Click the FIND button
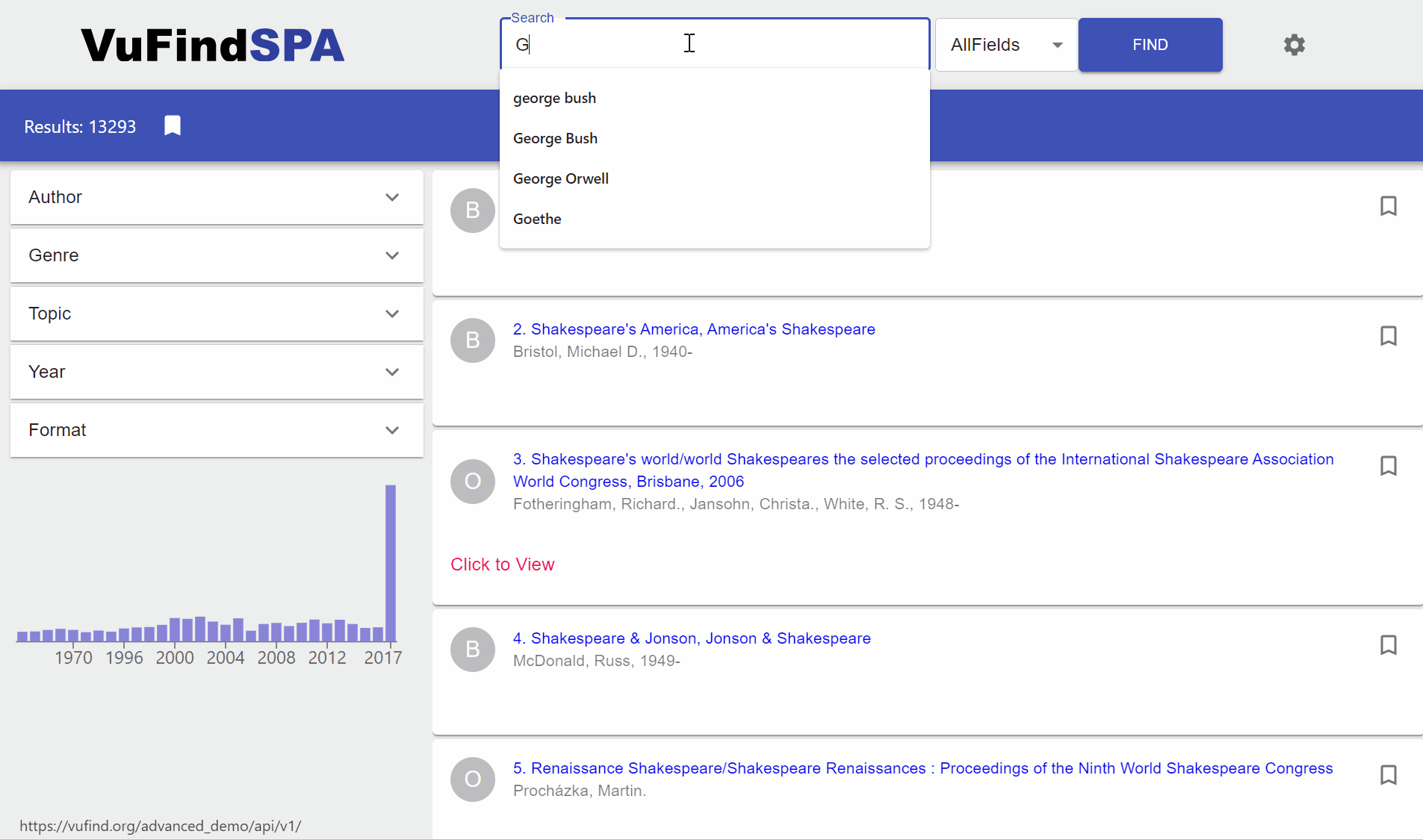 [1150, 45]
